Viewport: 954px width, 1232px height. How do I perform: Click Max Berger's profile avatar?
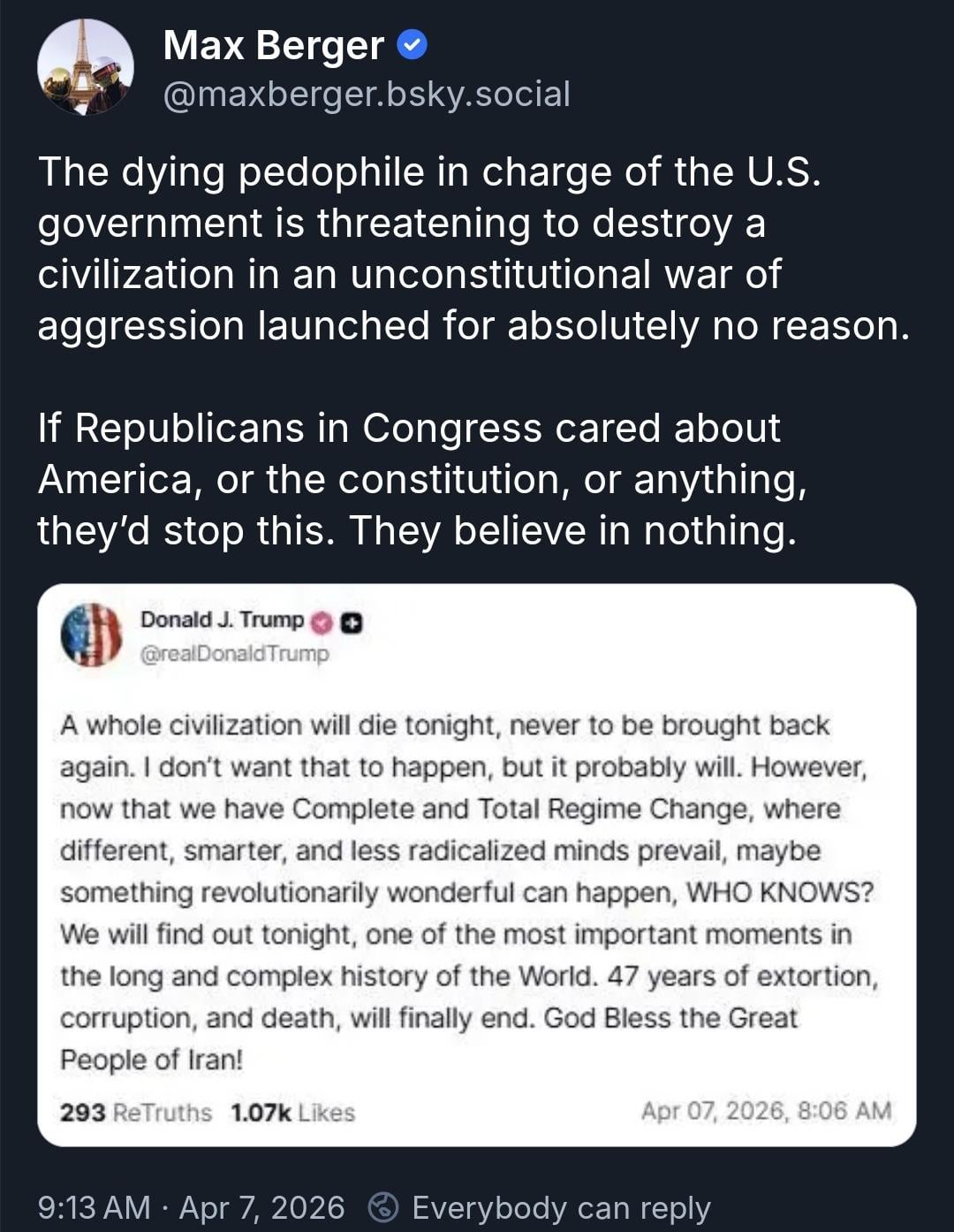pos(85,67)
